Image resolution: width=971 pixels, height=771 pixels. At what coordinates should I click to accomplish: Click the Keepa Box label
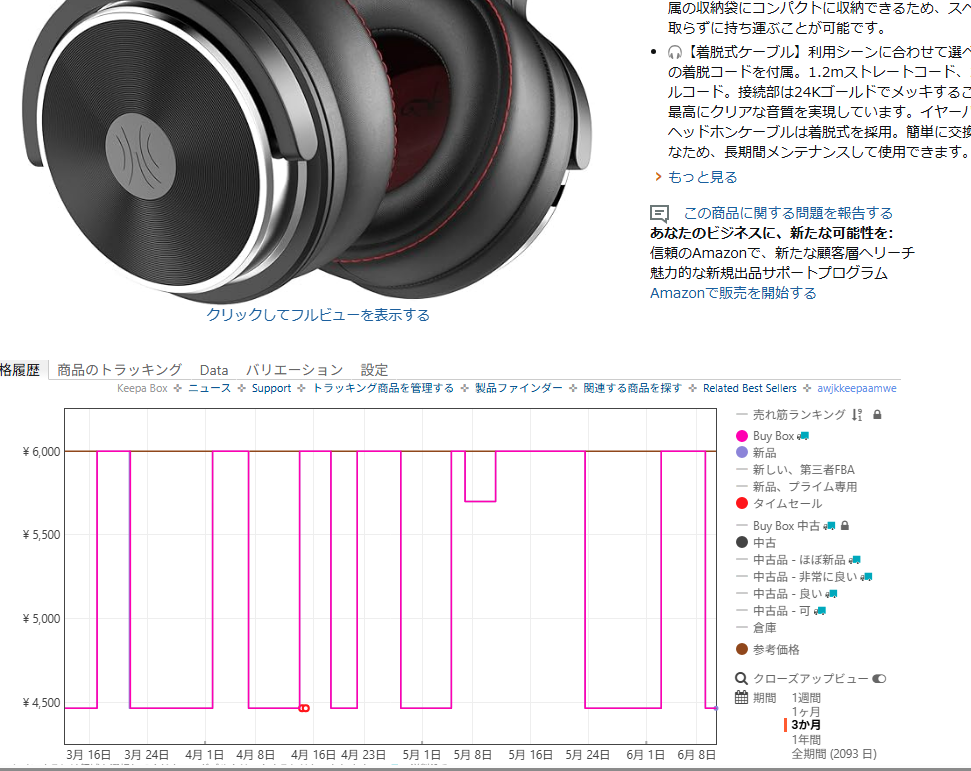pos(142,388)
